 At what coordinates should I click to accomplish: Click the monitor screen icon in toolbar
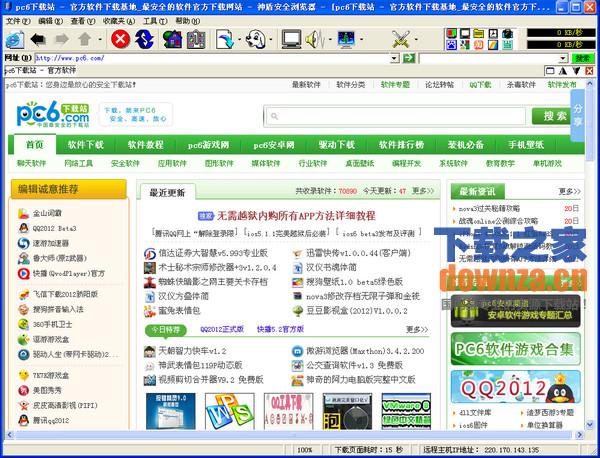291,39
